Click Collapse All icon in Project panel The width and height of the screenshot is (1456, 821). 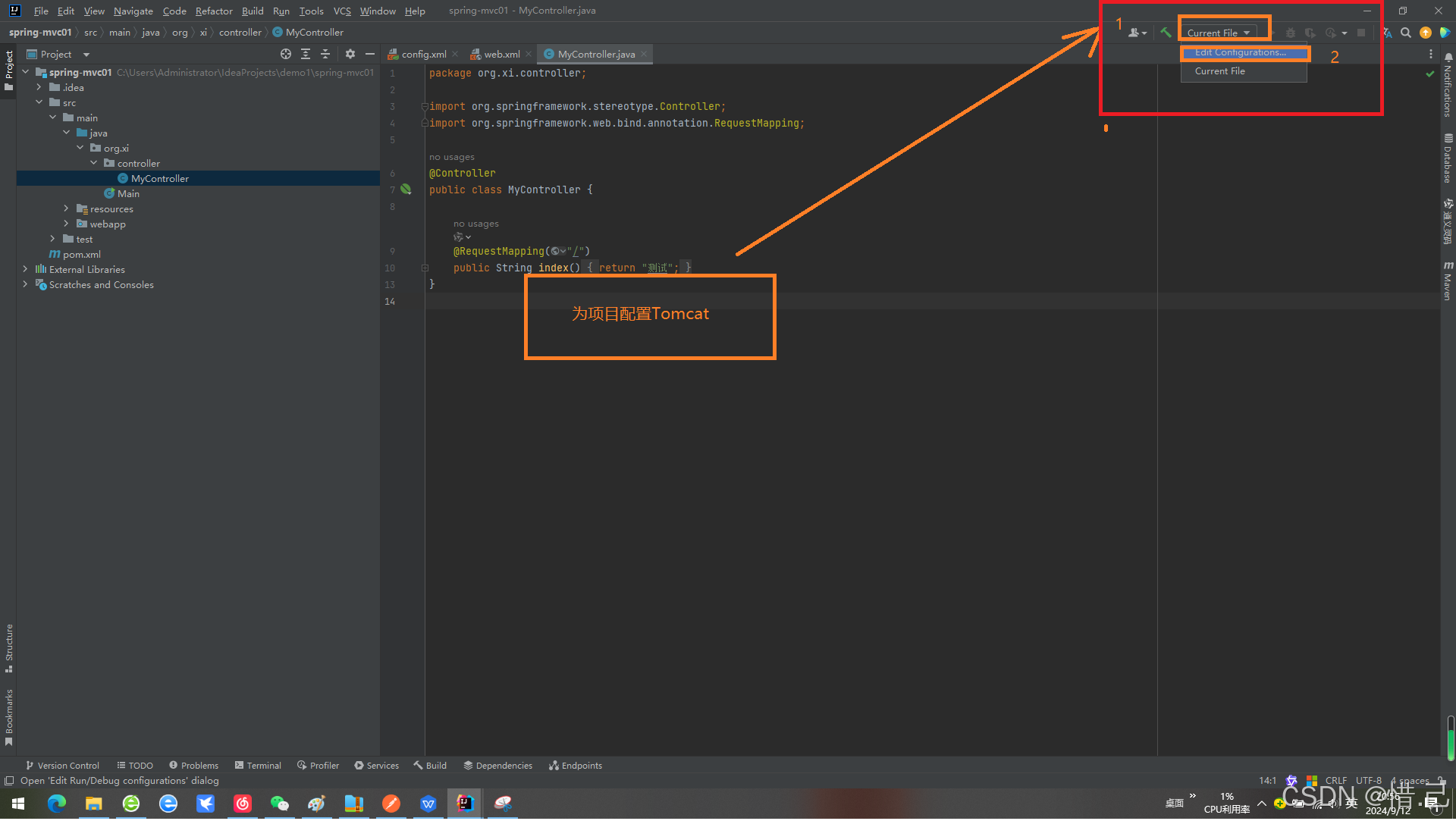(x=325, y=54)
